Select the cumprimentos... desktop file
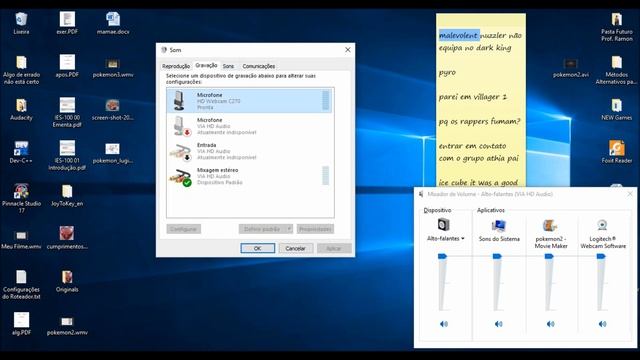Viewport: 640px width, 360px height. tap(67, 238)
